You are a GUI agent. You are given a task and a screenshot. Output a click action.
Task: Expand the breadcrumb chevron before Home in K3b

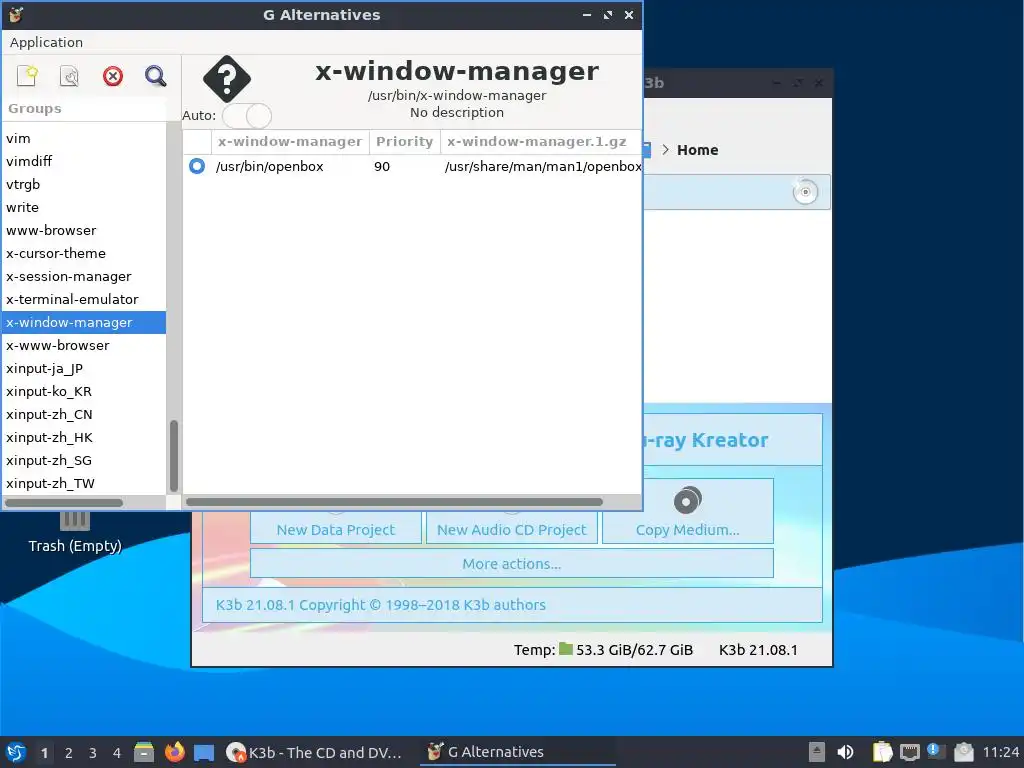[x=665, y=150]
